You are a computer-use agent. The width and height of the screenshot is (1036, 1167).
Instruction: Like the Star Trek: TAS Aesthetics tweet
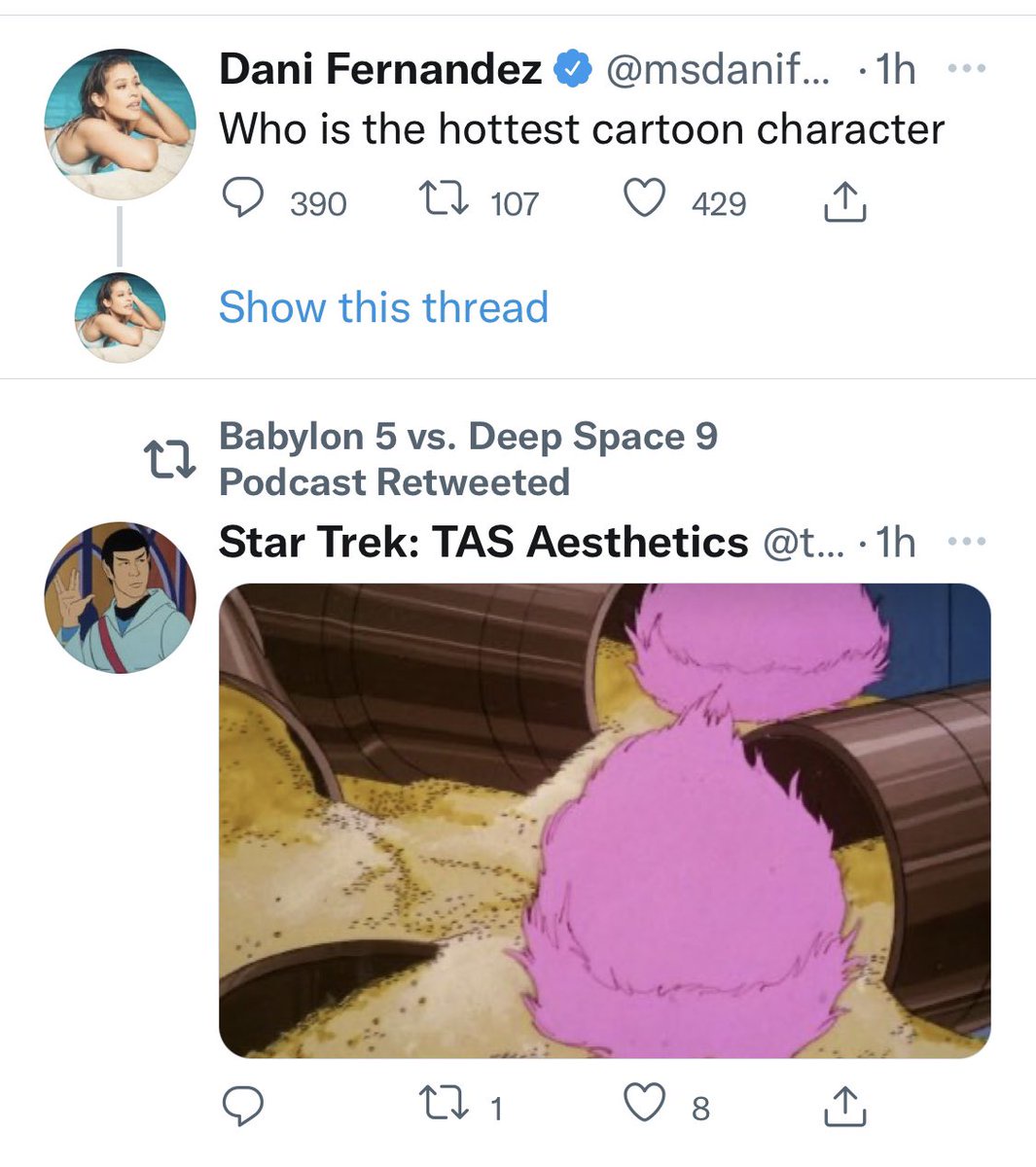(x=644, y=1106)
